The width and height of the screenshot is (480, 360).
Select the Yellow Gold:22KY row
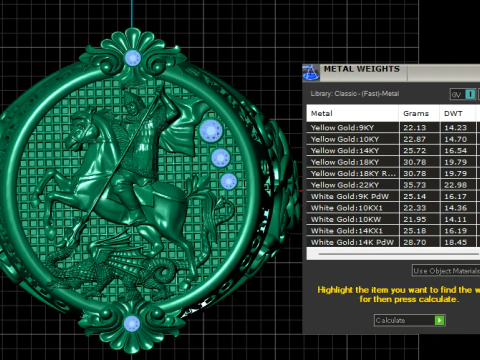[x=393, y=185]
